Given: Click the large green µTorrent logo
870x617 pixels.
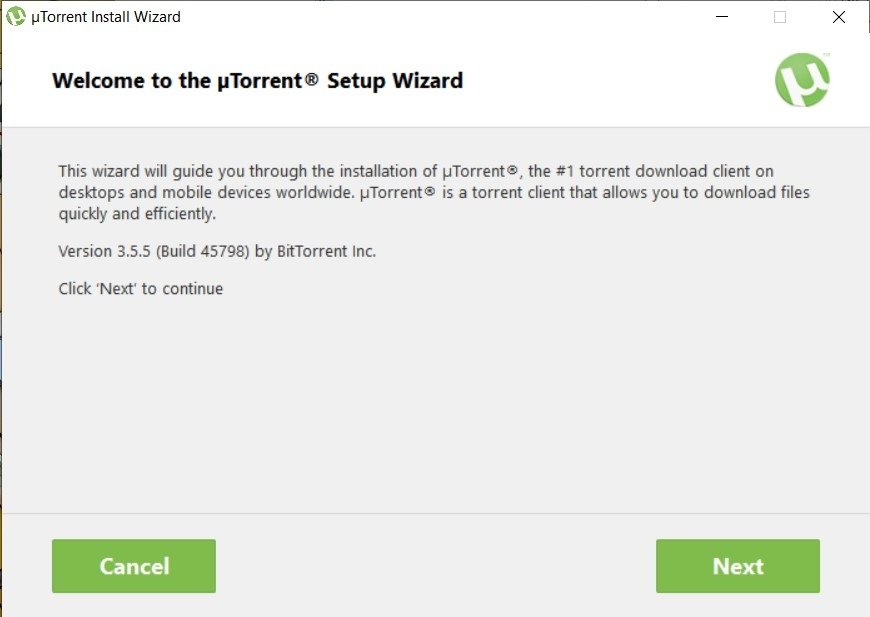Looking at the screenshot, I should [802, 80].
